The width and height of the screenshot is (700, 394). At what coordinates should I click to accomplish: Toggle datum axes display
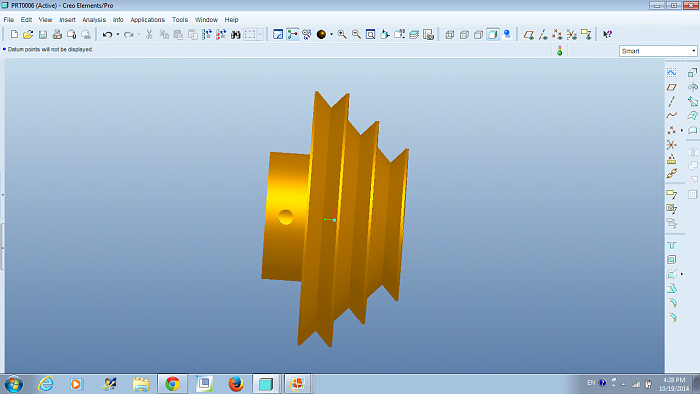point(543,34)
